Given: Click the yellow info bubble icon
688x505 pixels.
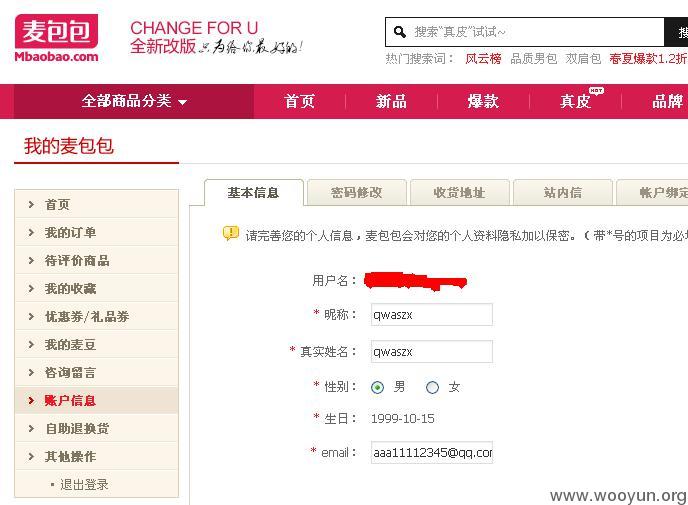Looking at the screenshot, I should pyautogui.click(x=231, y=233).
